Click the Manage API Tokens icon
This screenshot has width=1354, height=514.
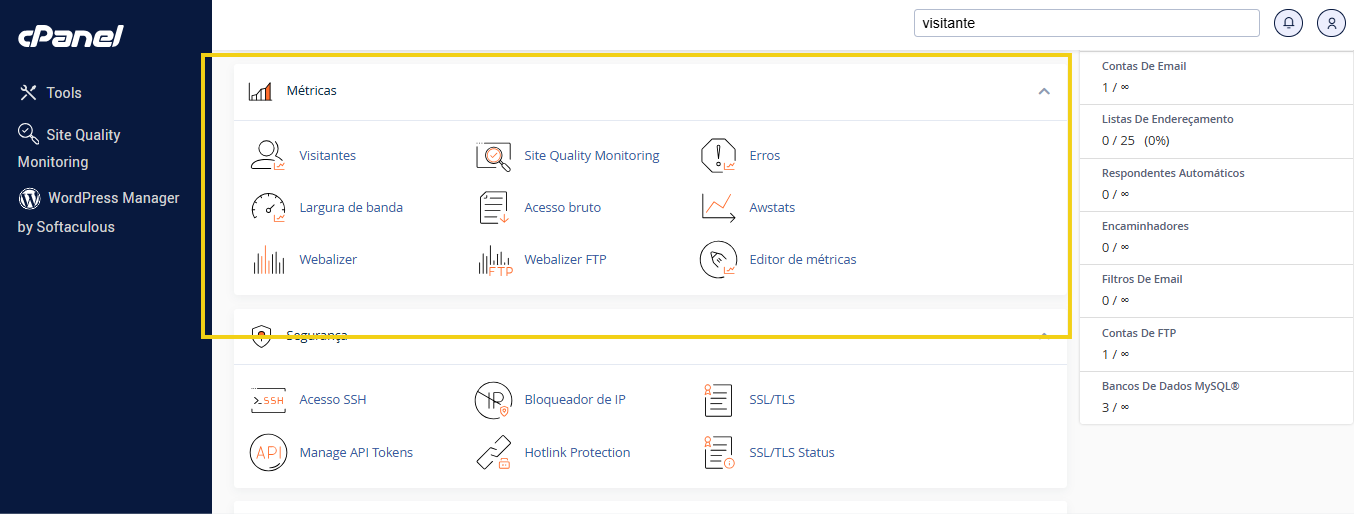click(267, 453)
